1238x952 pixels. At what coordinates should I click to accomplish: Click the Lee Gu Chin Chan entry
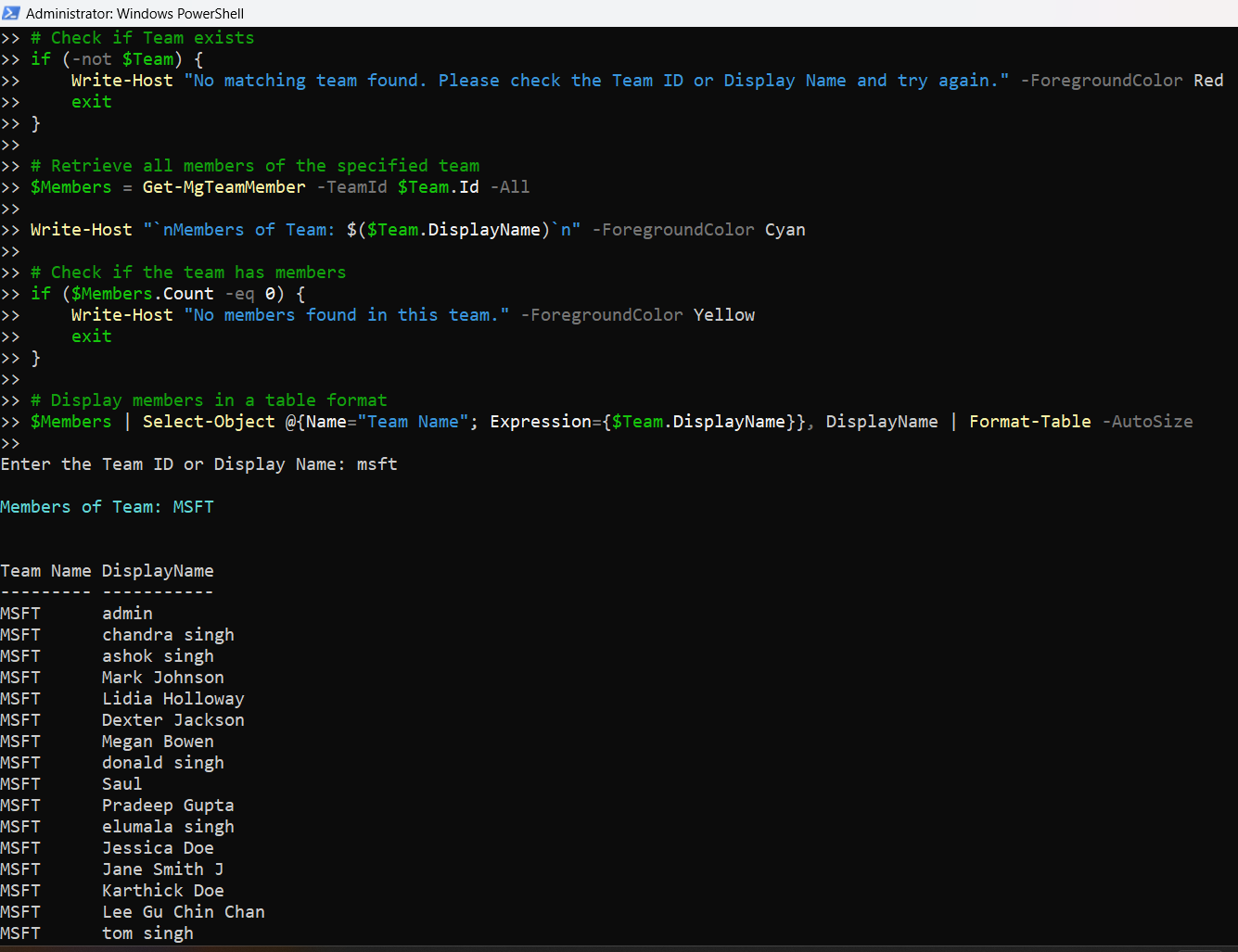pyautogui.click(x=183, y=912)
